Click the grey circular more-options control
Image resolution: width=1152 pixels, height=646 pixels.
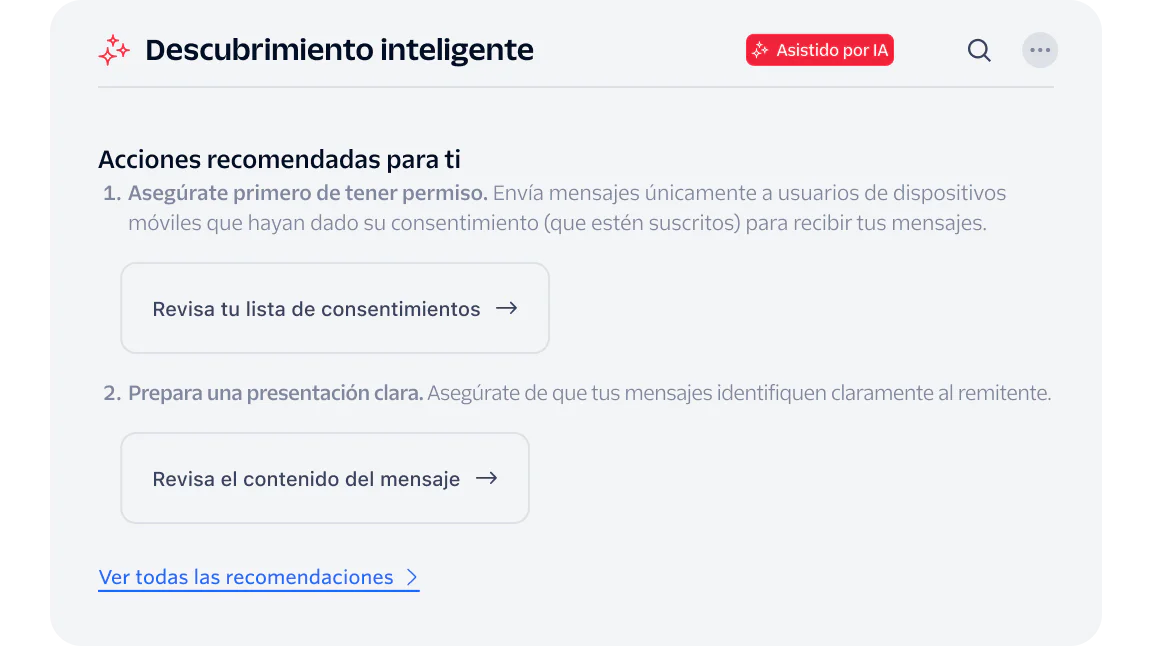(x=1040, y=49)
